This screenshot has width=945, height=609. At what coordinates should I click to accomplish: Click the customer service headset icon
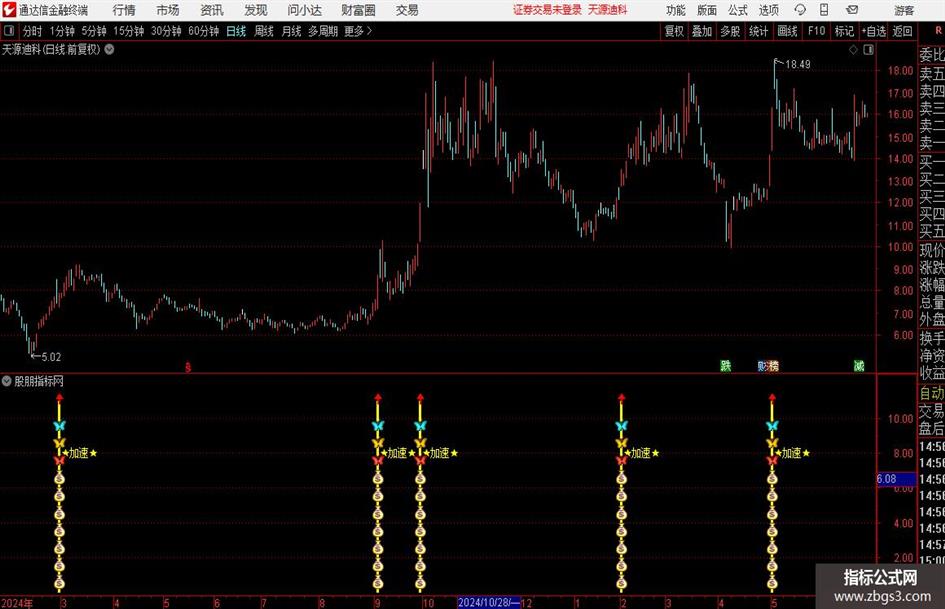tap(800, 10)
